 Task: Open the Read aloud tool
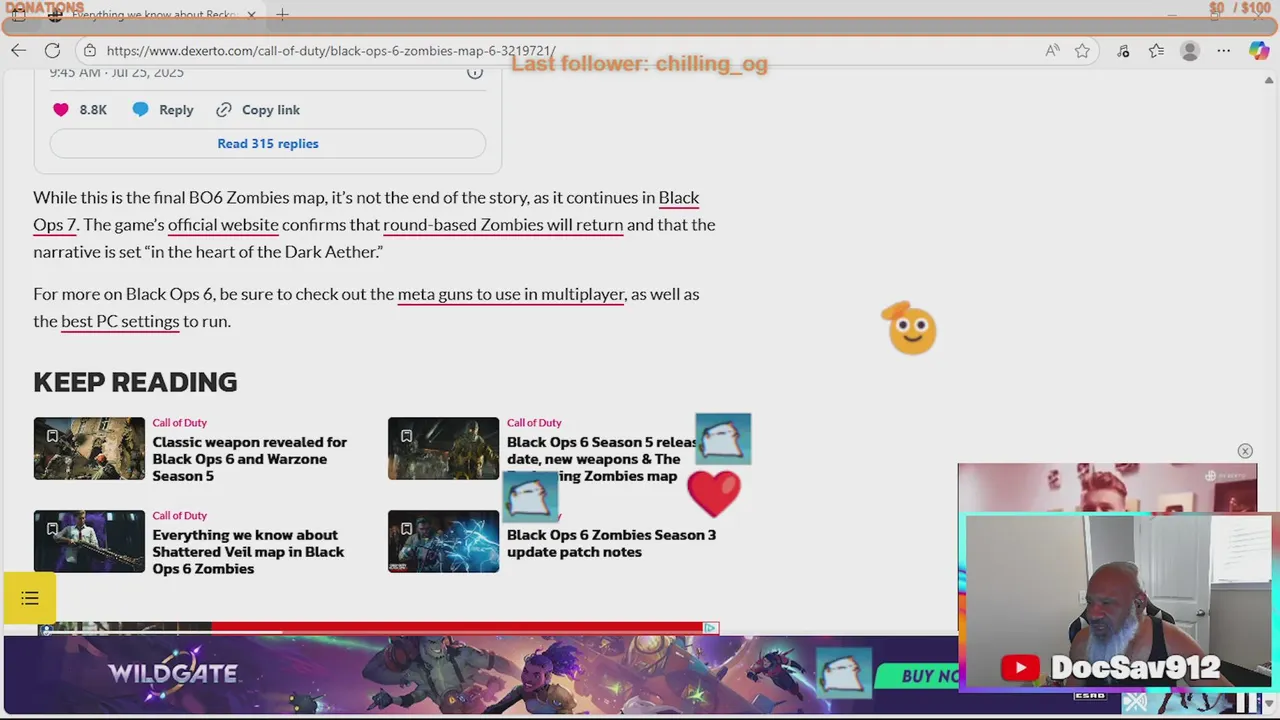click(x=1052, y=50)
